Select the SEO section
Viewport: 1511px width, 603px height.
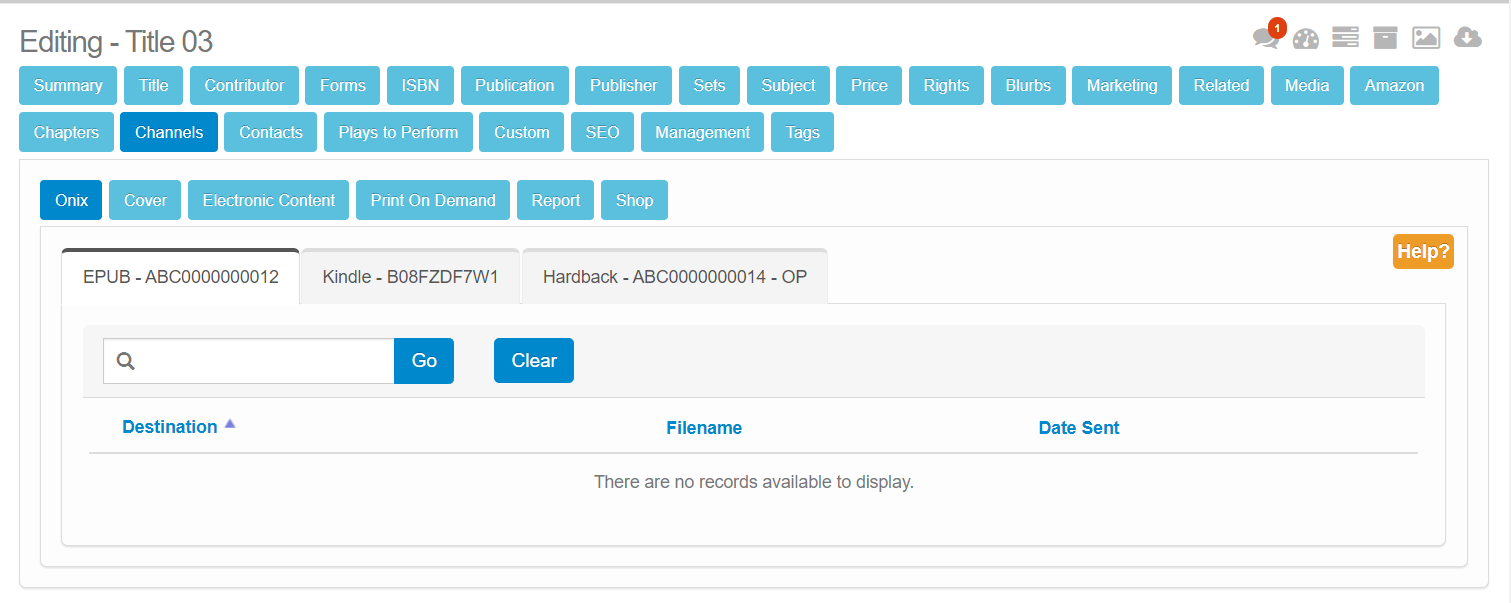(x=602, y=132)
